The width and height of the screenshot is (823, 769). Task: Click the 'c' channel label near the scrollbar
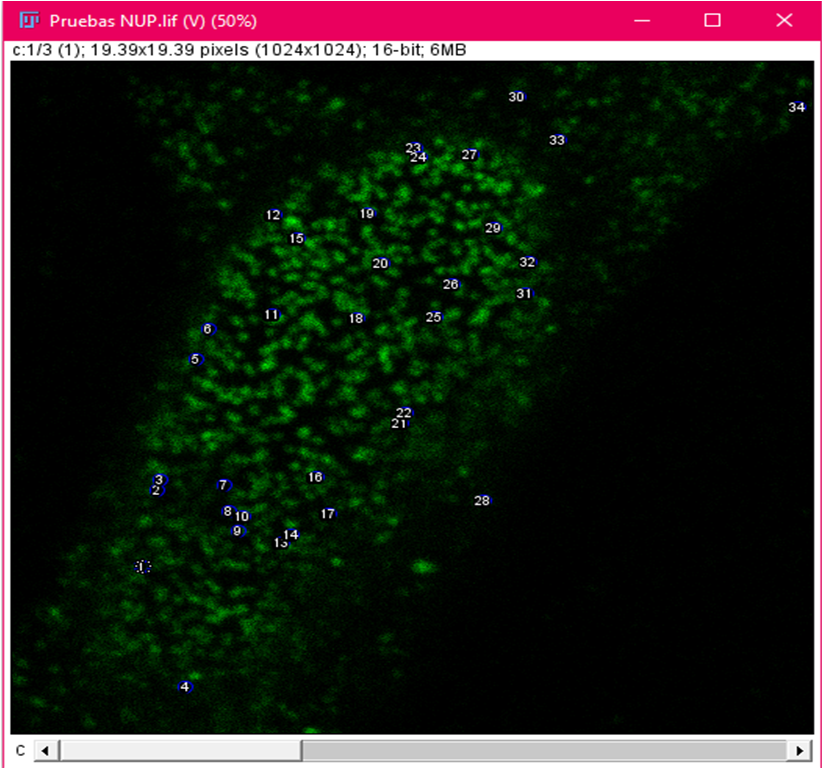[x=18, y=749]
